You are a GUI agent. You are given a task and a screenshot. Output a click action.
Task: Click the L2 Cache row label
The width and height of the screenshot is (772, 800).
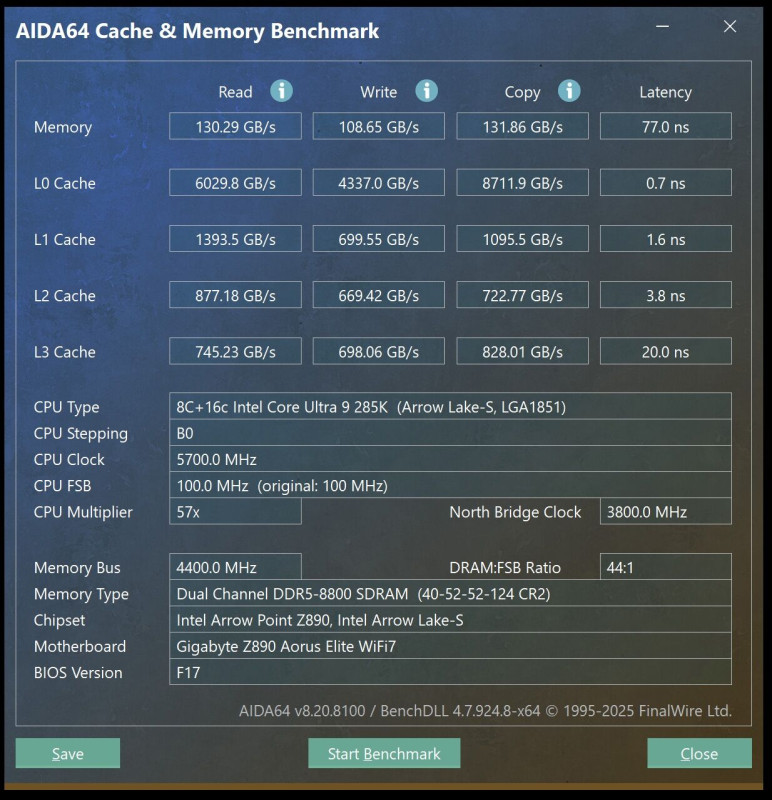(64, 295)
